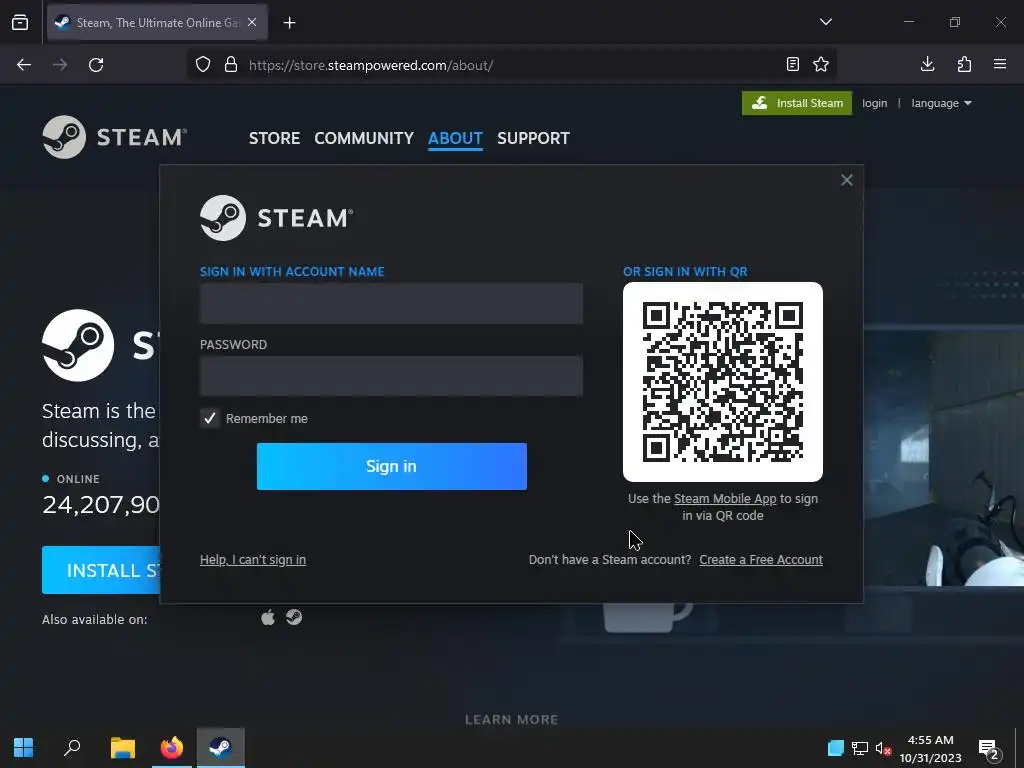Focus the account name input field
The width and height of the screenshot is (1024, 768).
click(x=391, y=303)
